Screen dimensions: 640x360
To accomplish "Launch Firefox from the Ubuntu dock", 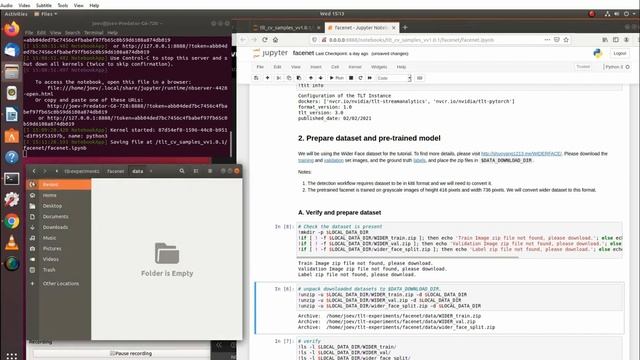I will [11, 29].
